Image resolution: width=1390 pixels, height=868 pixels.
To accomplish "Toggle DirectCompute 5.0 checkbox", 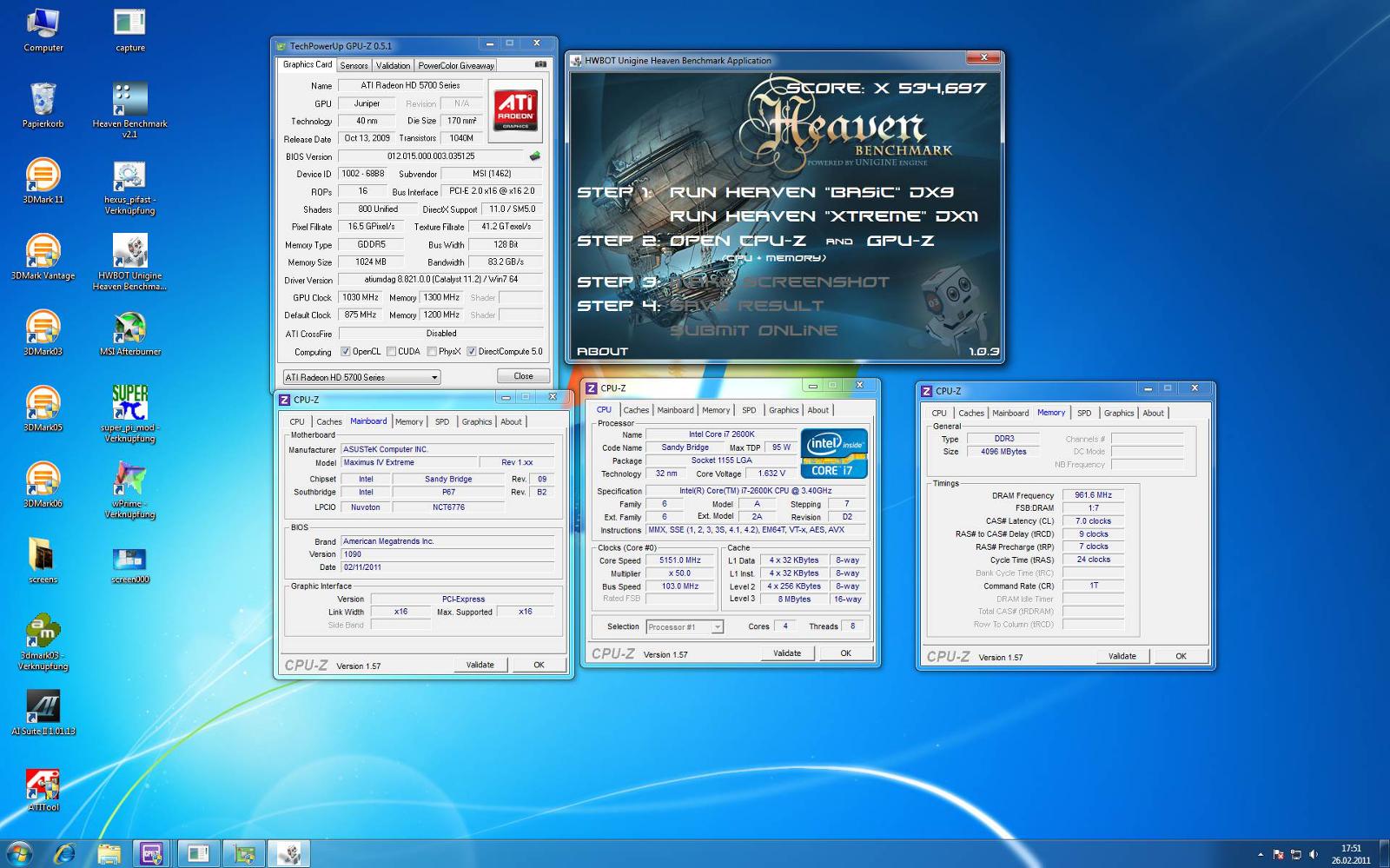I will pyautogui.click(x=472, y=352).
